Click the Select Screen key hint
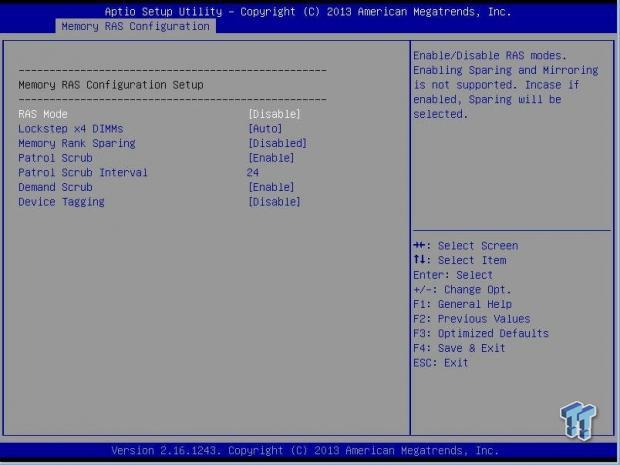Screen dimensions: 620x465 466,246
